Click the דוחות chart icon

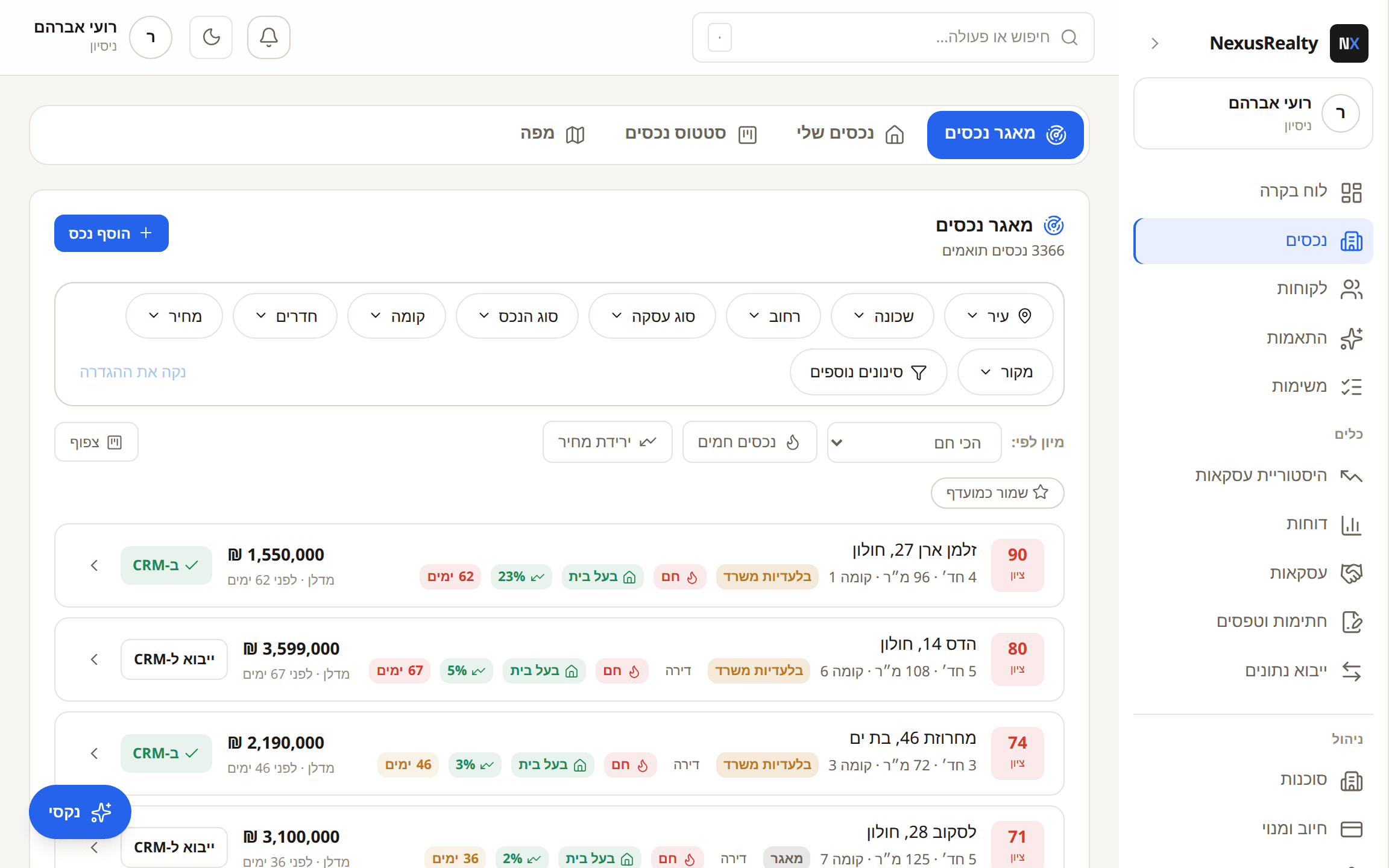[1351, 524]
